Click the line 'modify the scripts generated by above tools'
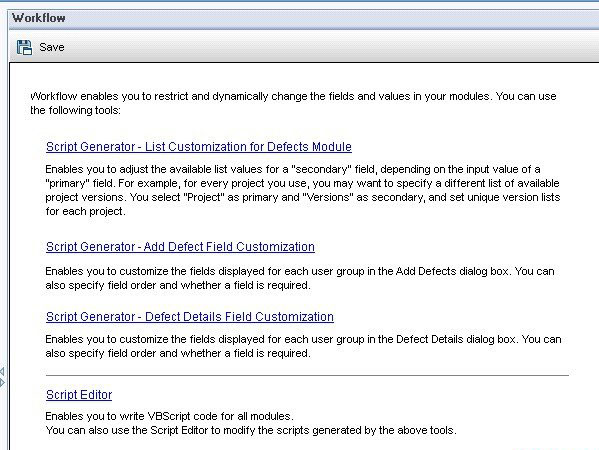The width and height of the screenshot is (599, 450). pos(251,430)
